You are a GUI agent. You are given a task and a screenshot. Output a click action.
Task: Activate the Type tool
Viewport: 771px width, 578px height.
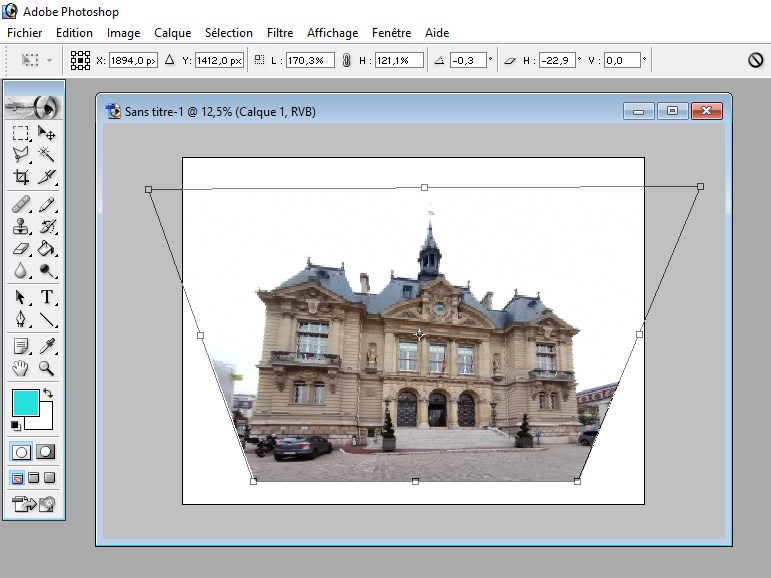46,297
